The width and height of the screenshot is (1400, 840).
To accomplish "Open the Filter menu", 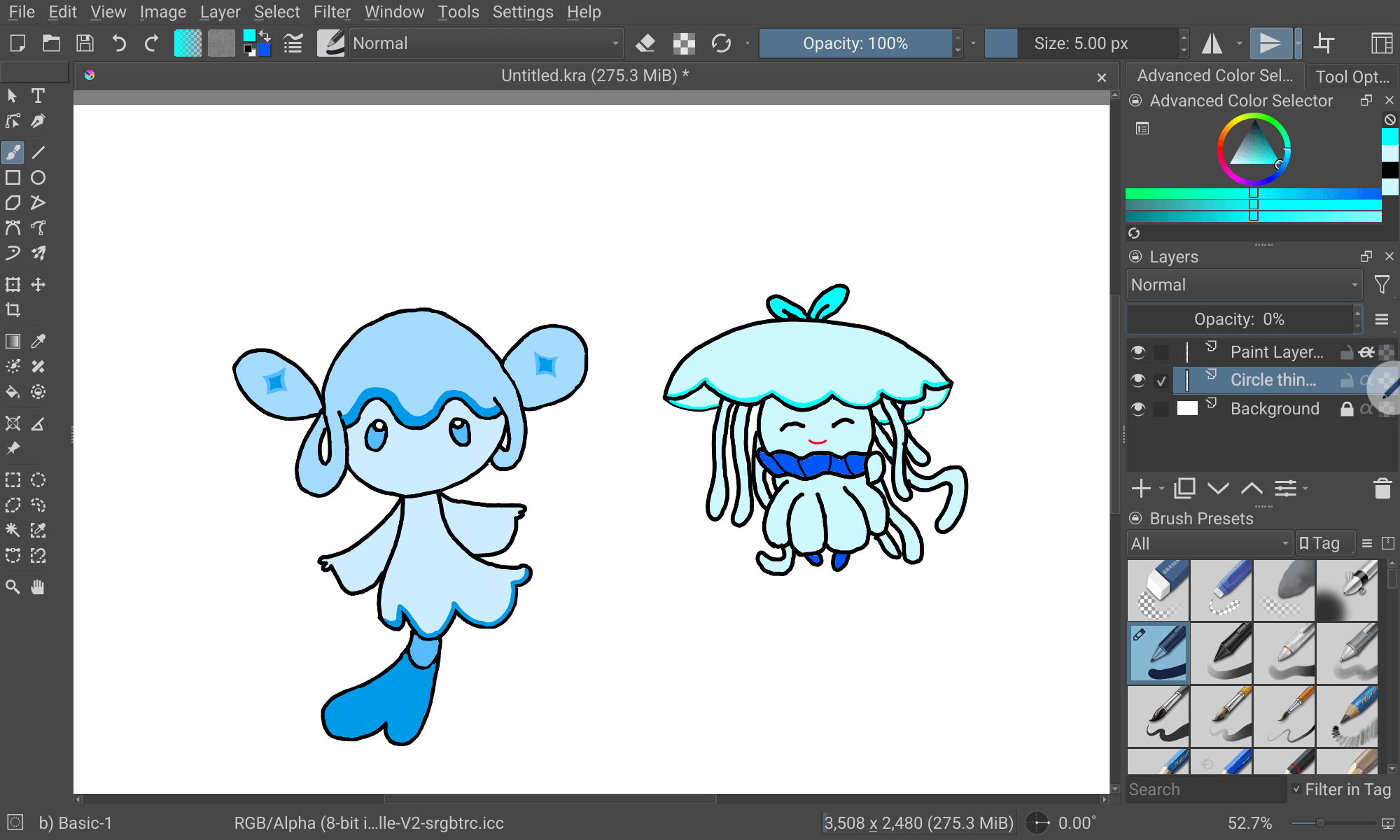I will 331,12.
